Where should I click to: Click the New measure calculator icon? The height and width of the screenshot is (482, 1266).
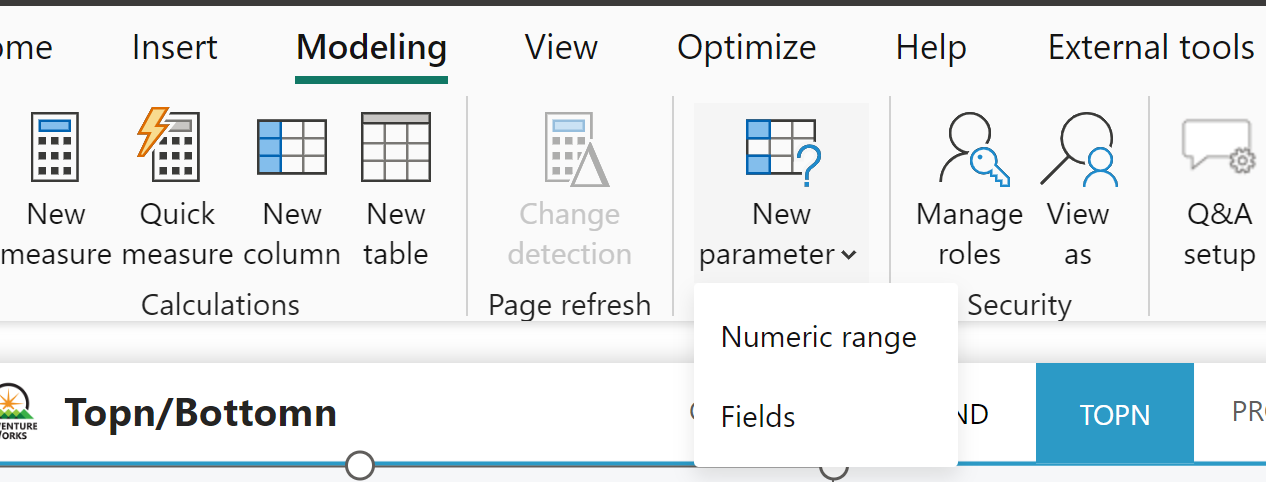pyautogui.click(x=56, y=147)
